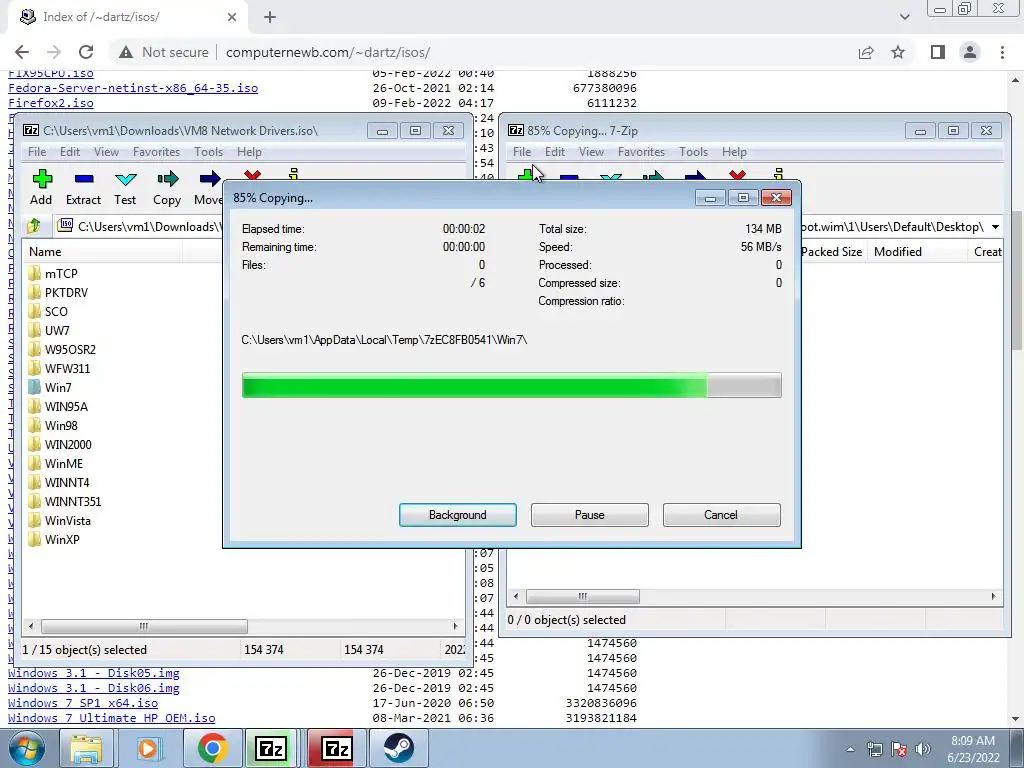
Task: Pause the copying operation
Action: pyautogui.click(x=590, y=515)
